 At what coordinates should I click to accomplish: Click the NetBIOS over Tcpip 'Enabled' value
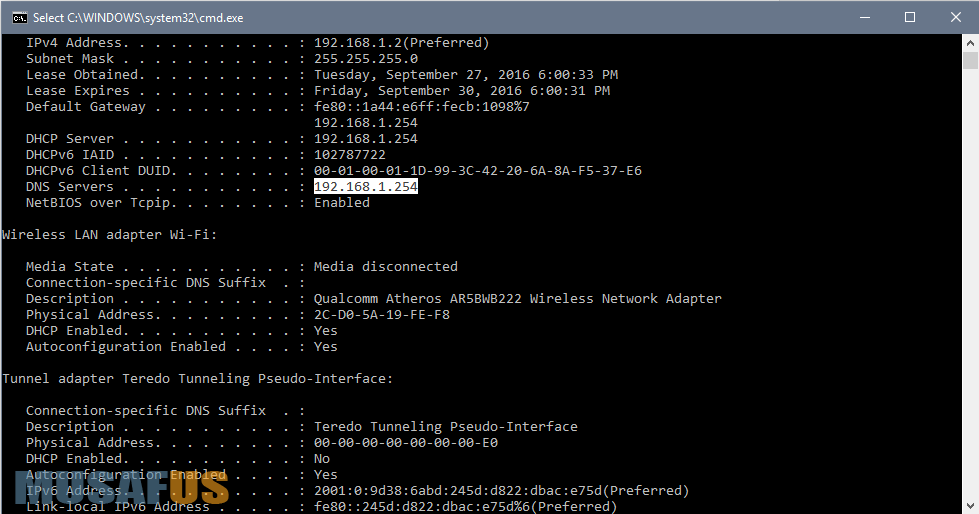[341, 203]
